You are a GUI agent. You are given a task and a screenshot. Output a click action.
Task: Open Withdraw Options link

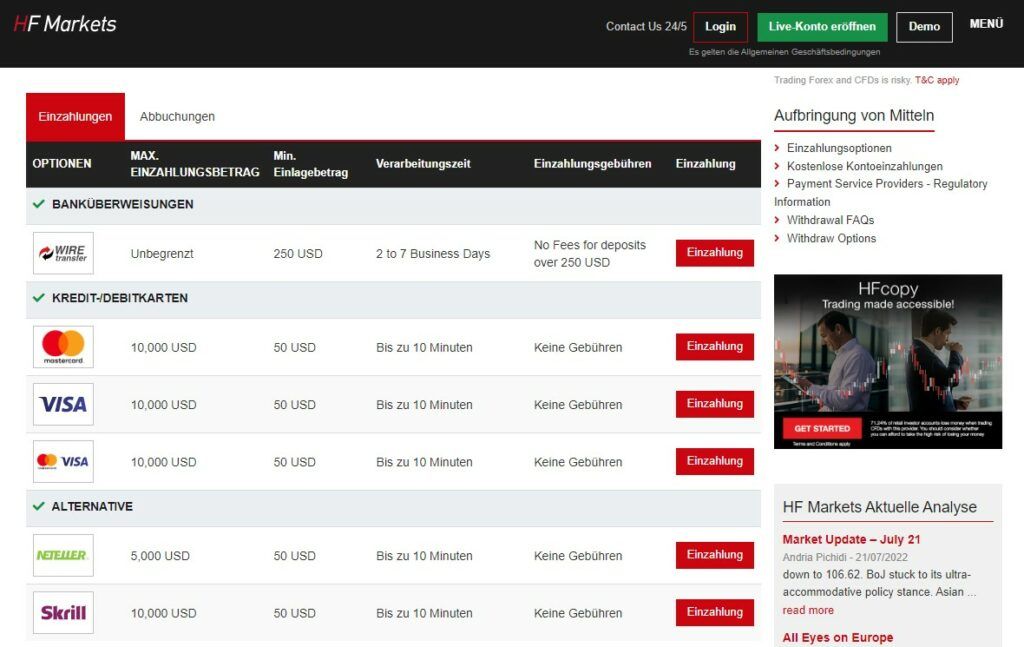click(x=831, y=238)
